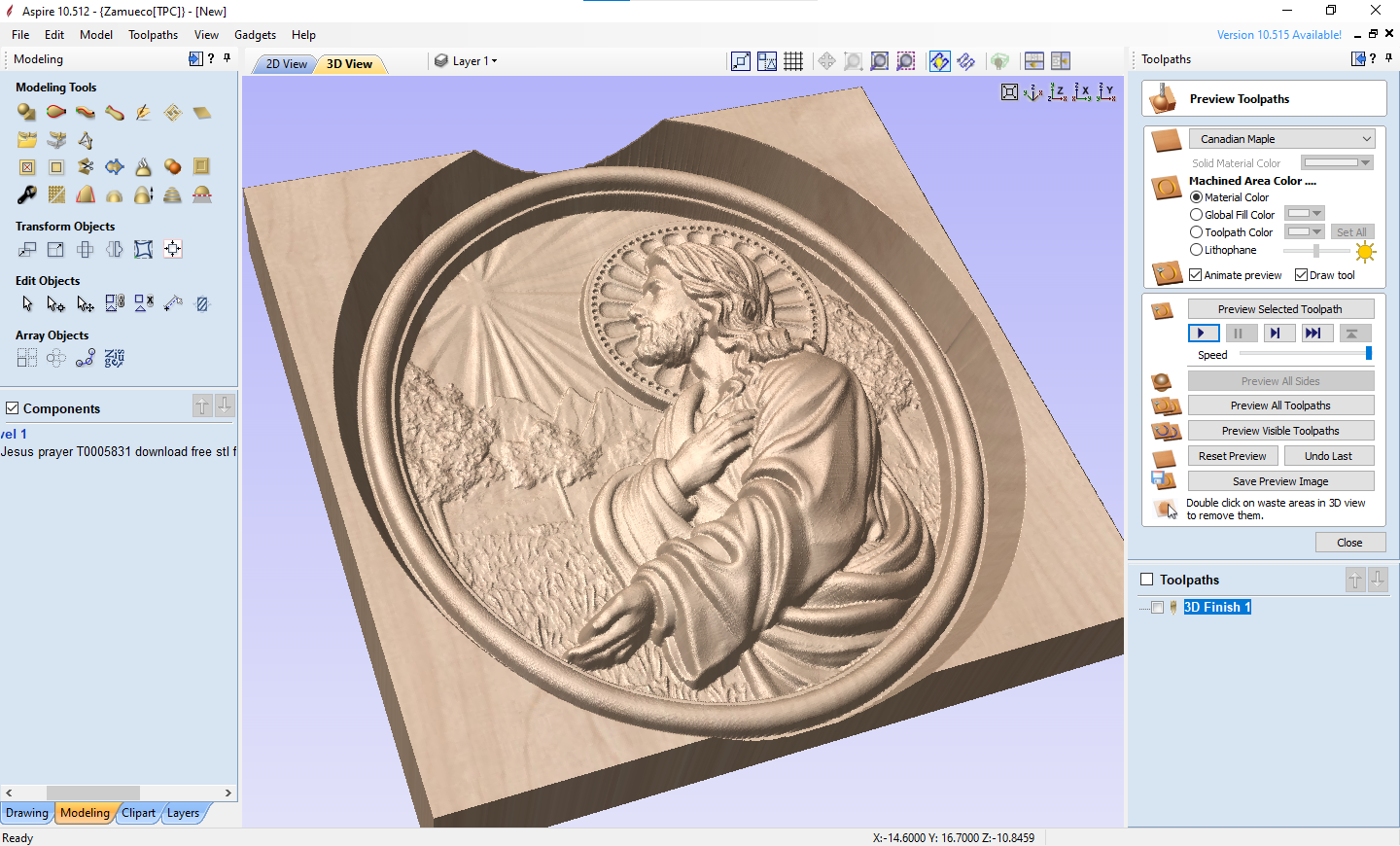Click the Selection arrow tool under Edit Objects
Viewport: 1400px width, 846px height.
[27, 304]
